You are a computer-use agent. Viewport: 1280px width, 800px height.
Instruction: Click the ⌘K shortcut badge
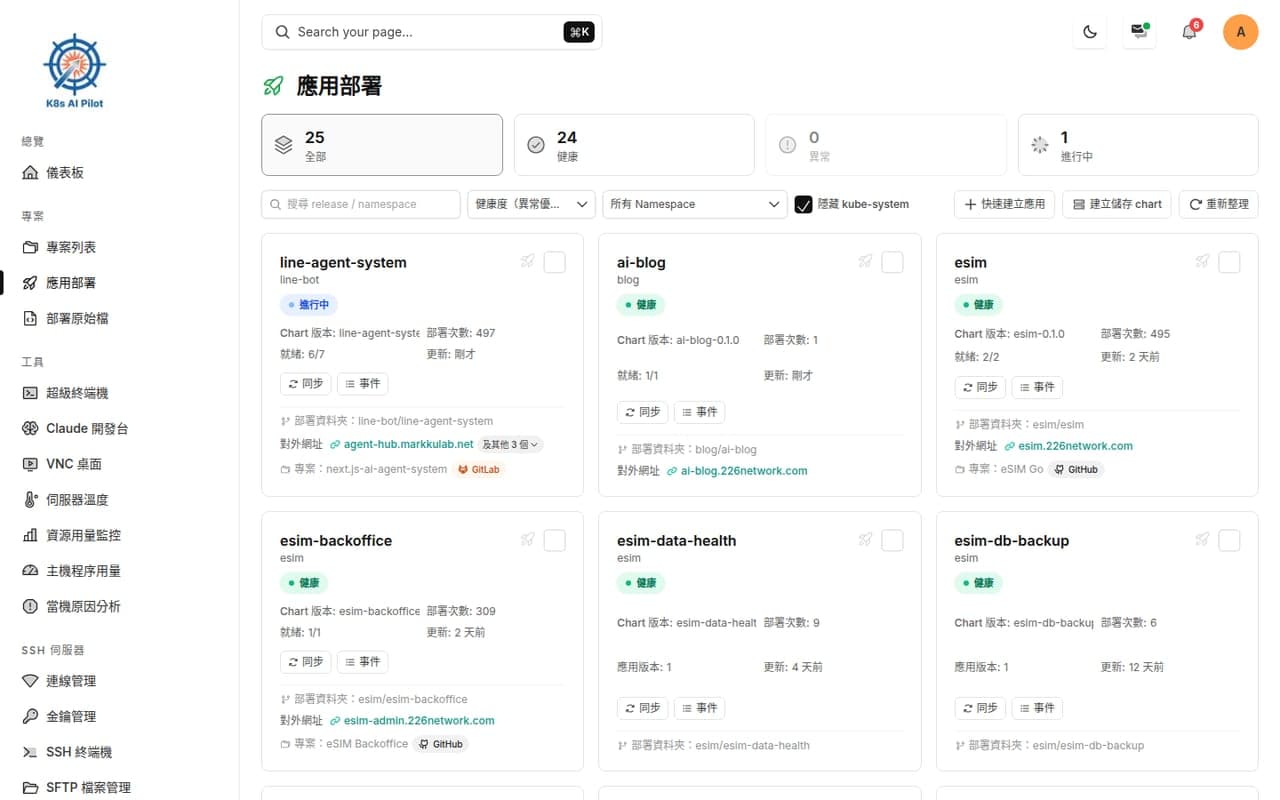[x=579, y=32]
